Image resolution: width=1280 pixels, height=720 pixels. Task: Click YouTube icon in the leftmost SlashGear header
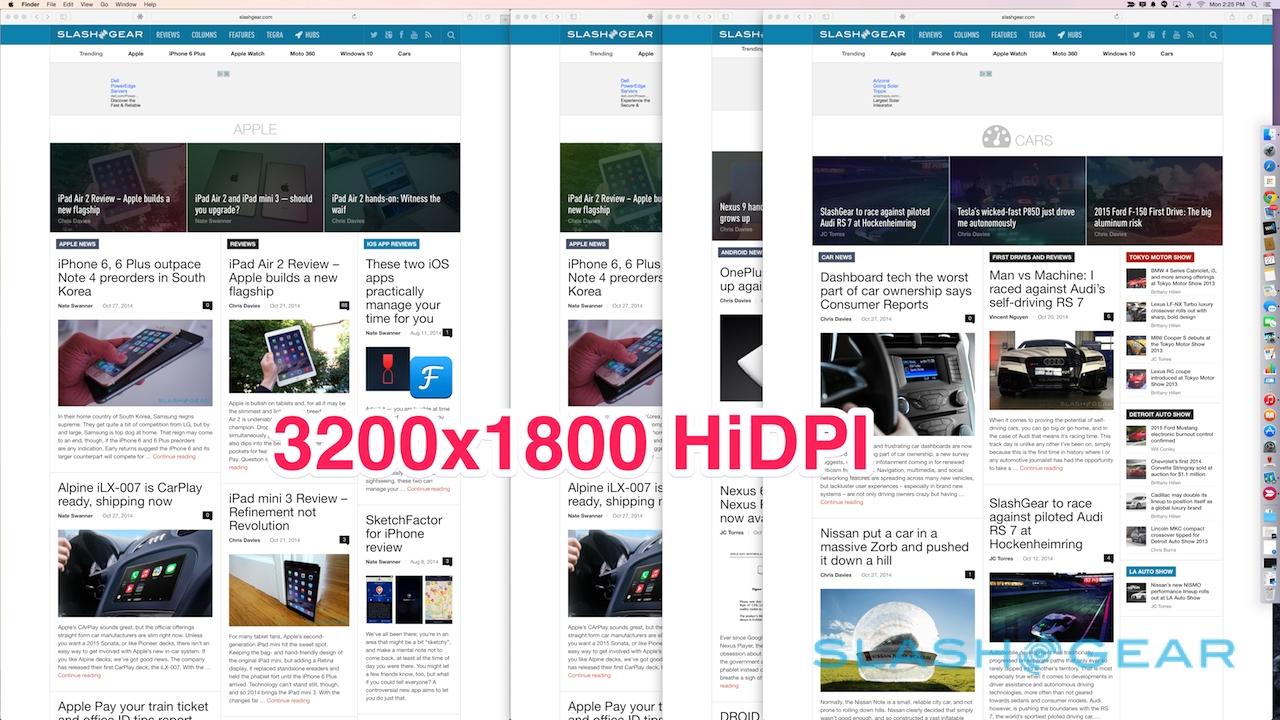click(x=414, y=35)
